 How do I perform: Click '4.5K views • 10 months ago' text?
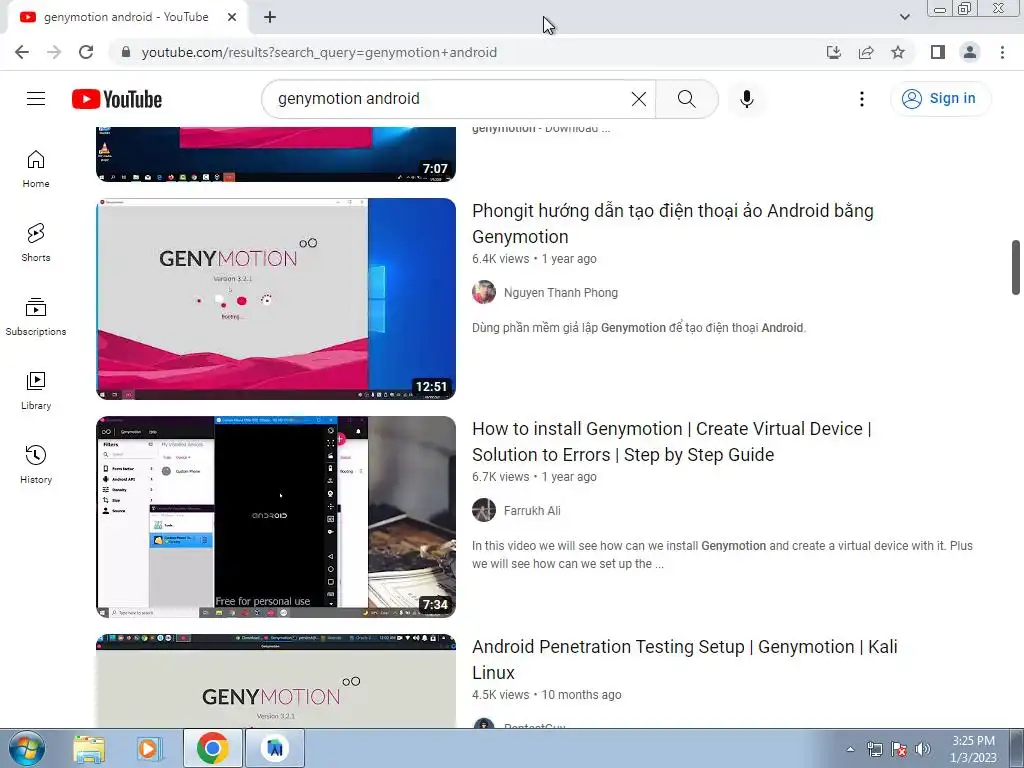click(x=547, y=695)
